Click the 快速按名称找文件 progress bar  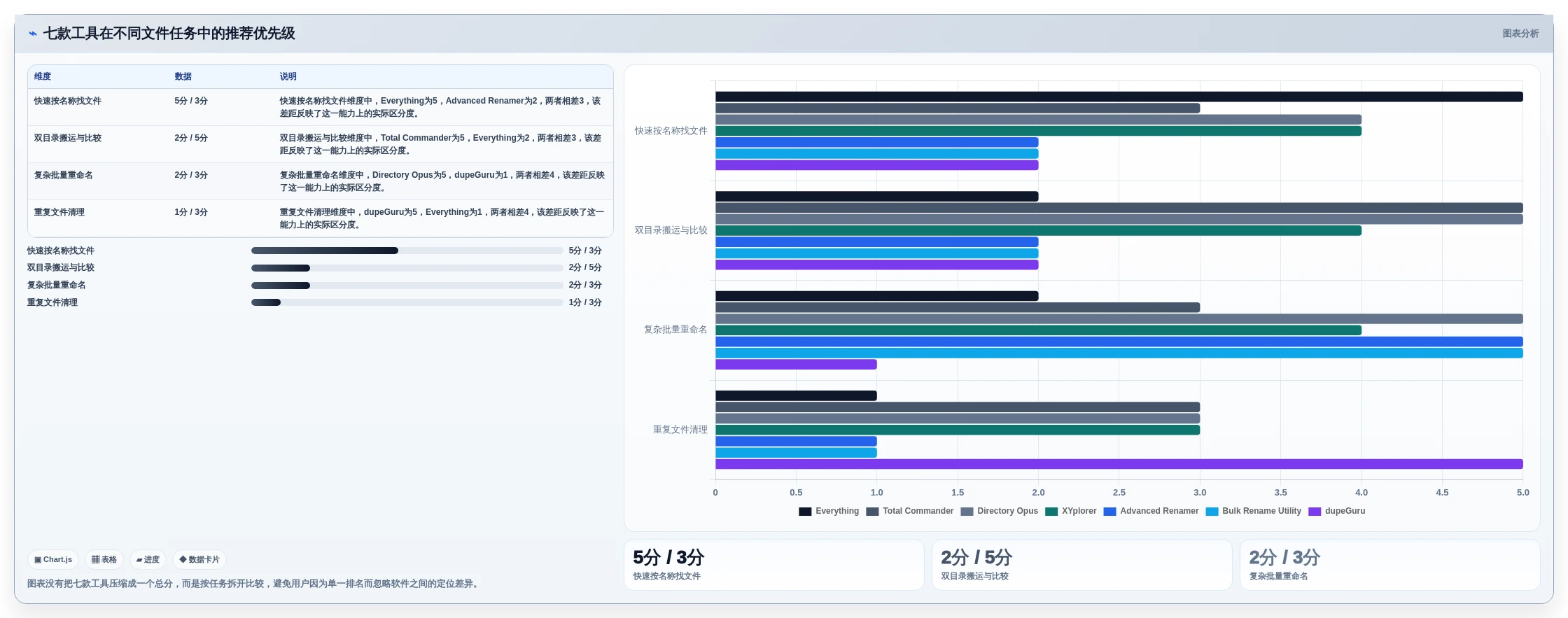click(x=407, y=251)
